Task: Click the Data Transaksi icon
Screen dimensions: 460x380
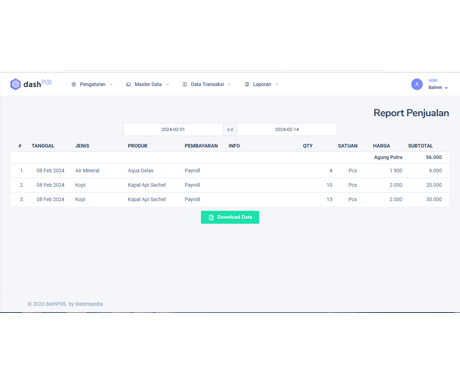Action: point(184,84)
